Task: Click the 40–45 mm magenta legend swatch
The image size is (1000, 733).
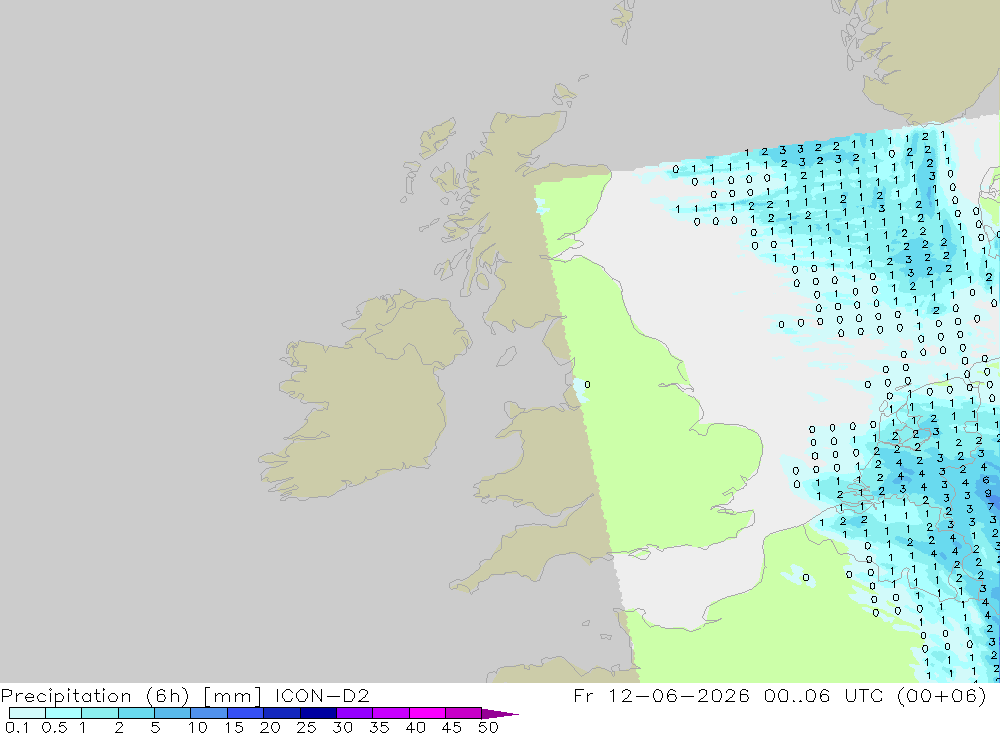Action: pyautogui.click(x=427, y=713)
